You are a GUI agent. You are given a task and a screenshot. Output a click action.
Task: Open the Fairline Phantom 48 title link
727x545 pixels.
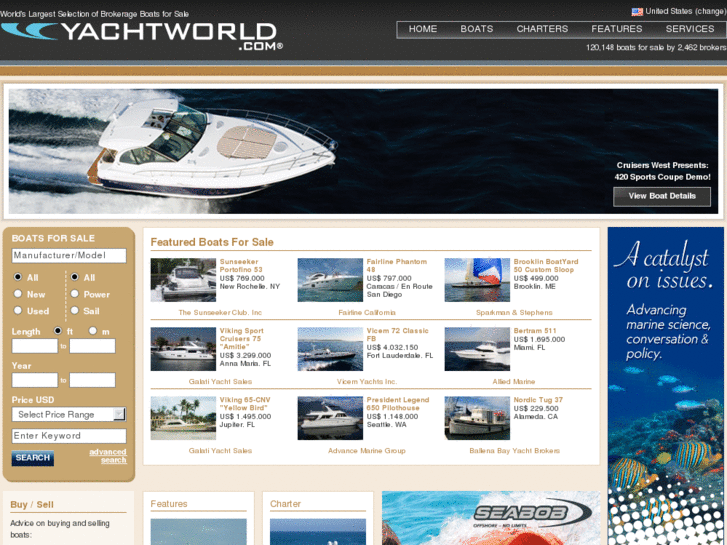coord(397,266)
